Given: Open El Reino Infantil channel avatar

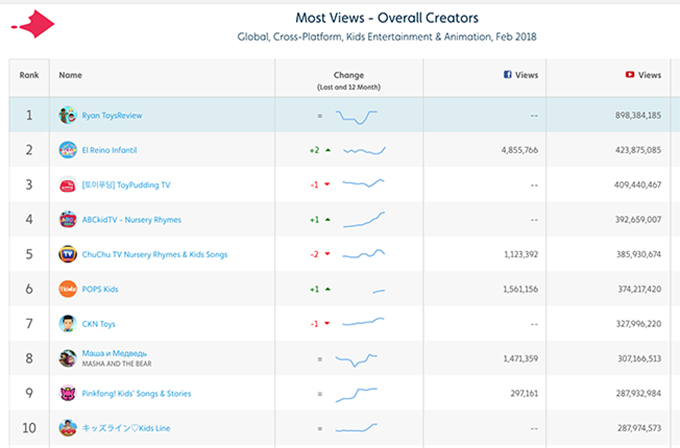Looking at the screenshot, I should (x=68, y=150).
